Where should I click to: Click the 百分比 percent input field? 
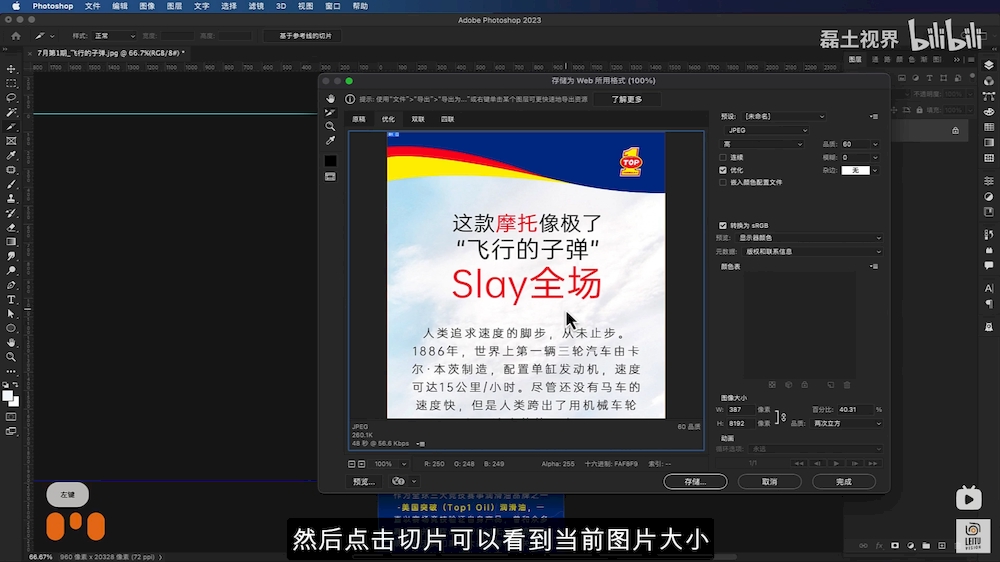[x=855, y=410]
